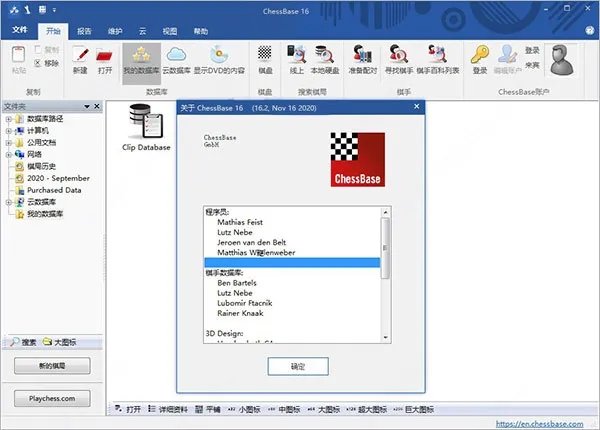
Task: Click the 新建 (New) database icon
Action: click(x=80, y=56)
